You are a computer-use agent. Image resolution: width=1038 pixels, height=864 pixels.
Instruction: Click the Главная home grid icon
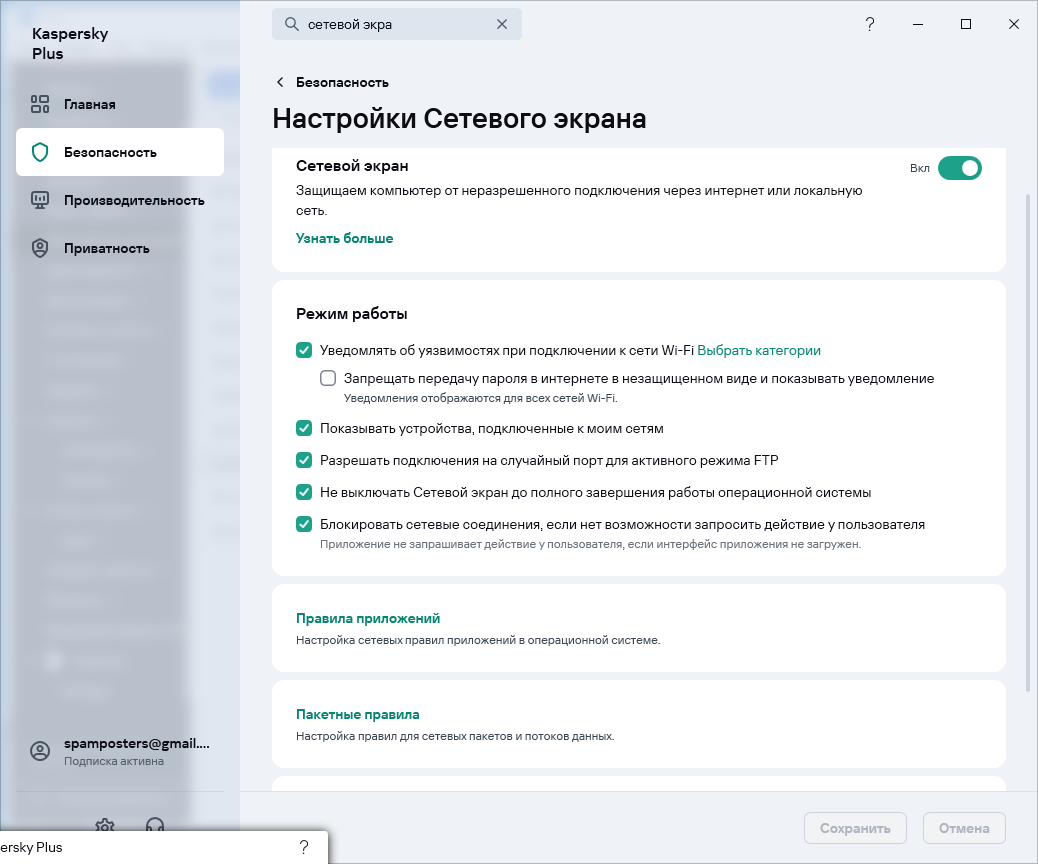[40, 104]
